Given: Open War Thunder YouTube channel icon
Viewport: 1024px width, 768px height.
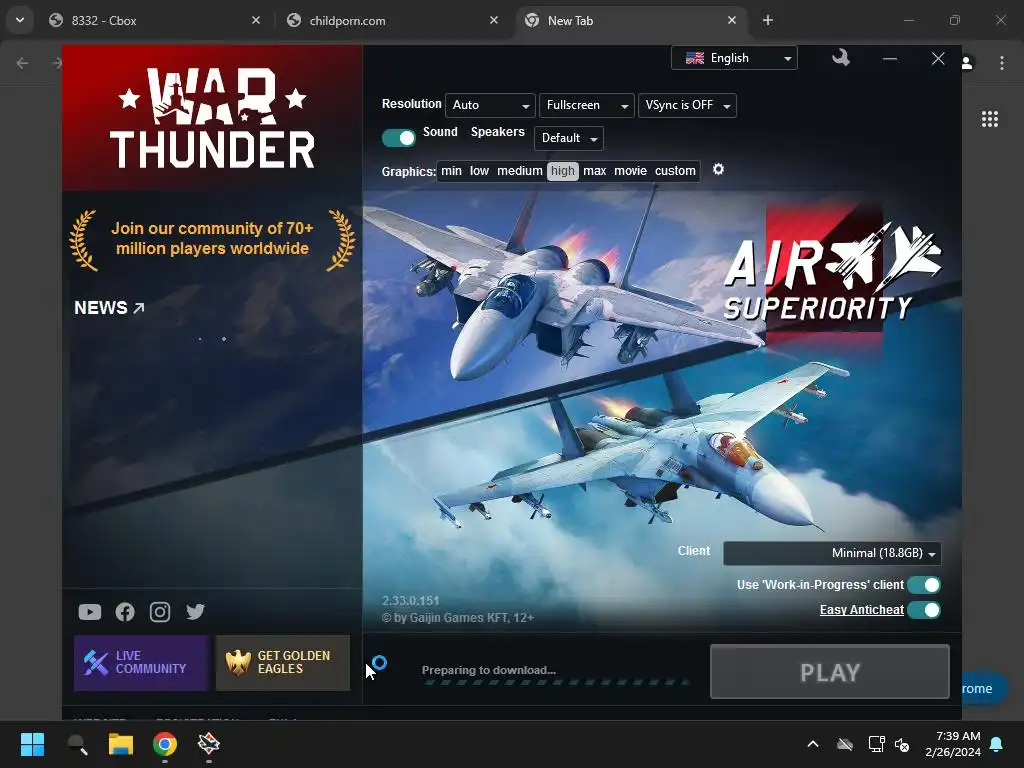Looking at the screenshot, I should coord(90,612).
